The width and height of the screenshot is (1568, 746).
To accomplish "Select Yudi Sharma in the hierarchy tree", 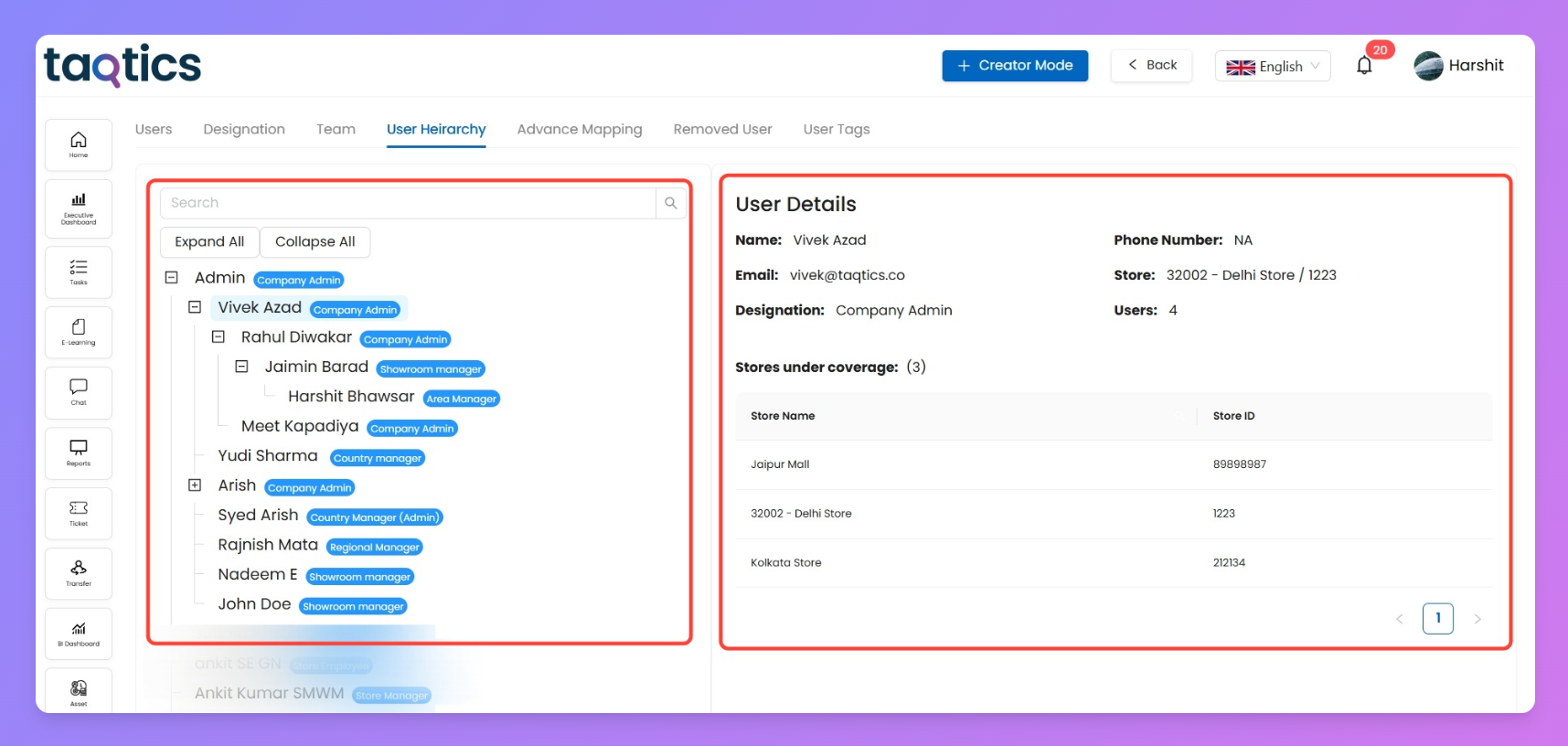I will (268, 455).
